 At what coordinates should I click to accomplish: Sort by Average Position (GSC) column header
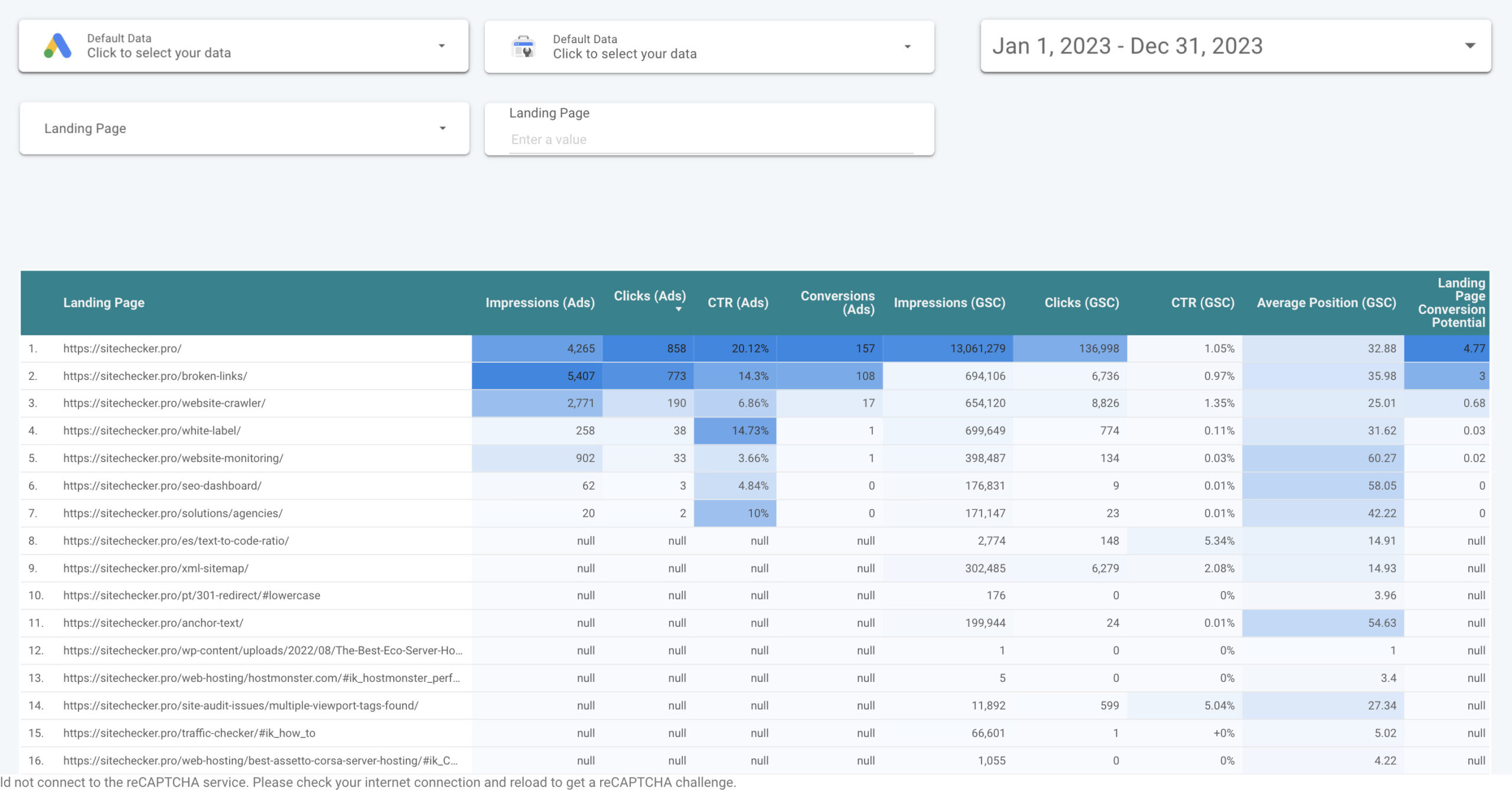[x=1327, y=303]
